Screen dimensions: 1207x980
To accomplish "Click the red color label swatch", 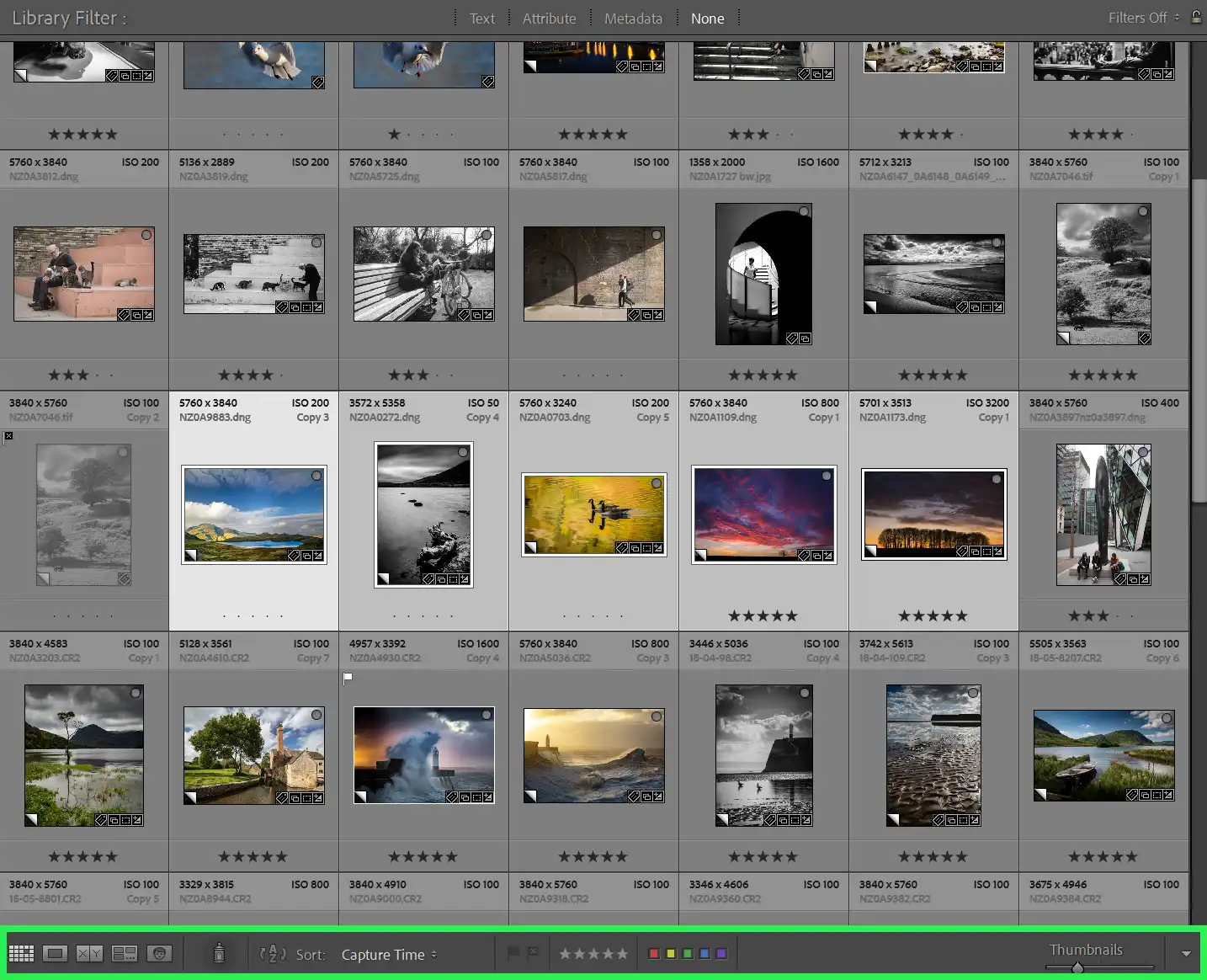I will coord(653,954).
